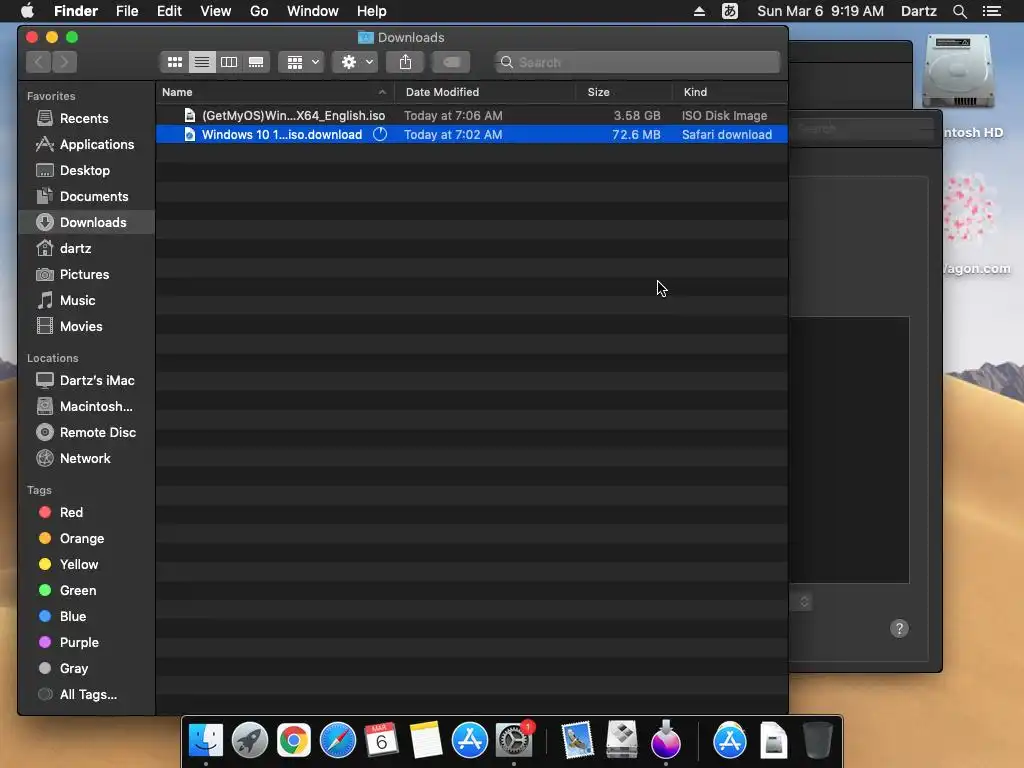This screenshot has width=1024, height=768.
Task: Open the Go menu
Action: 259,11
